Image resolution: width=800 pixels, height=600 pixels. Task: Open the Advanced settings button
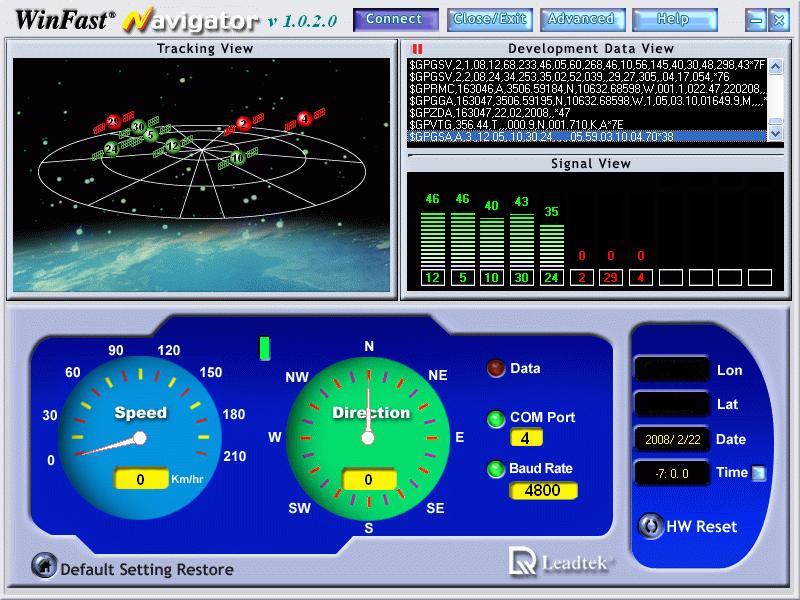[x=582, y=19]
